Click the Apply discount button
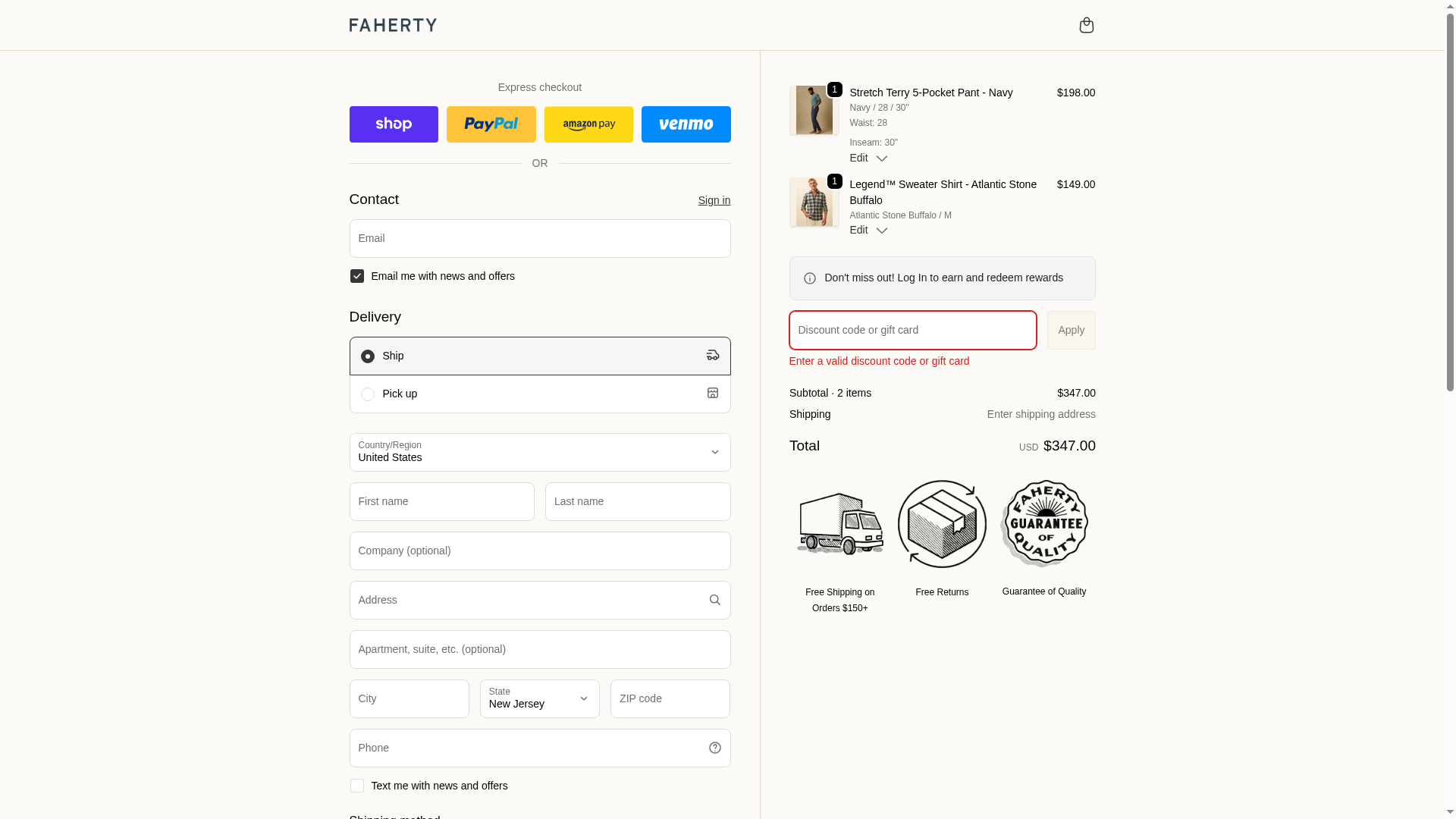1456x819 pixels. (1071, 330)
